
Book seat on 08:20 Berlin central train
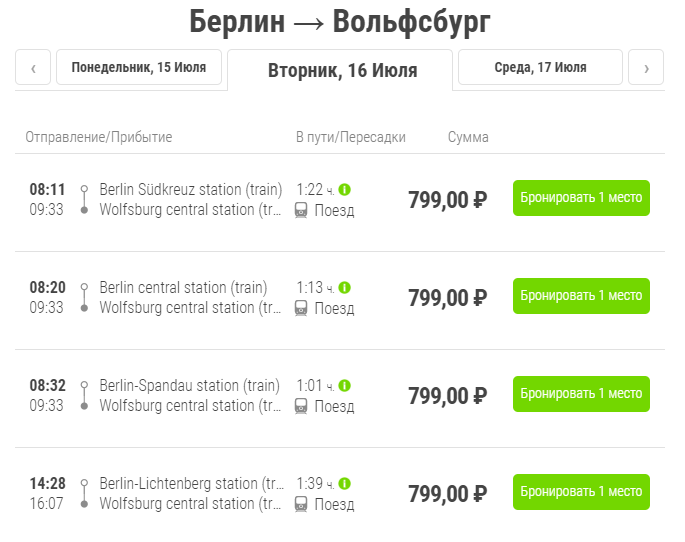581,296
